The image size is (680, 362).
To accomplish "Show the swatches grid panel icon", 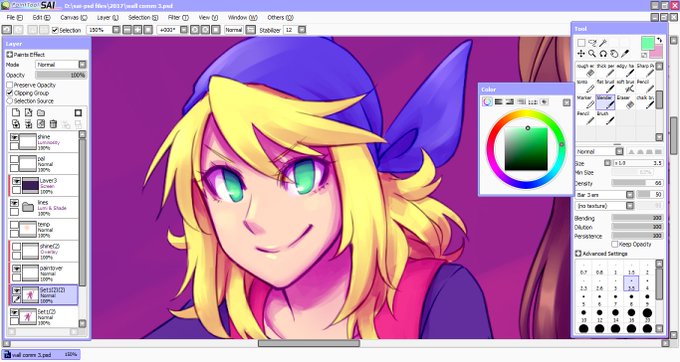I will pos(533,102).
